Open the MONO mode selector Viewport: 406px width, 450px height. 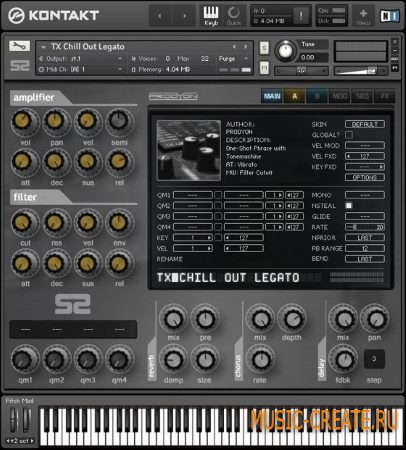coord(365,195)
